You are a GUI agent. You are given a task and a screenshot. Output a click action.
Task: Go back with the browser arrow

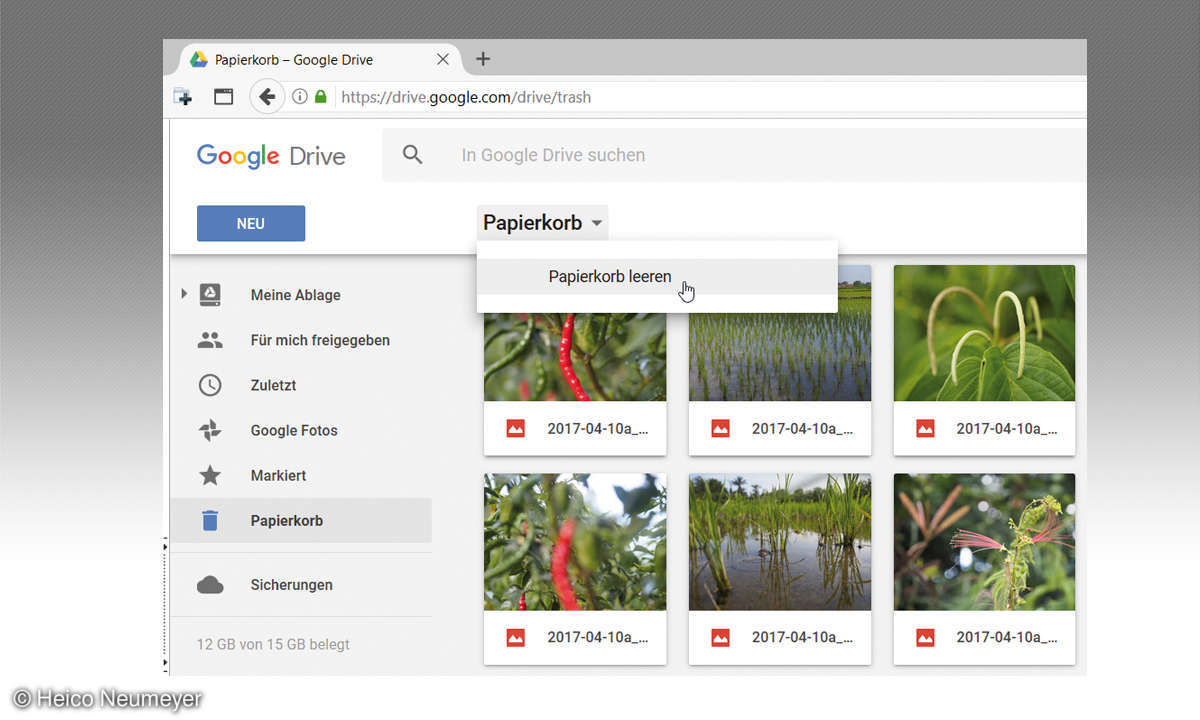point(266,97)
